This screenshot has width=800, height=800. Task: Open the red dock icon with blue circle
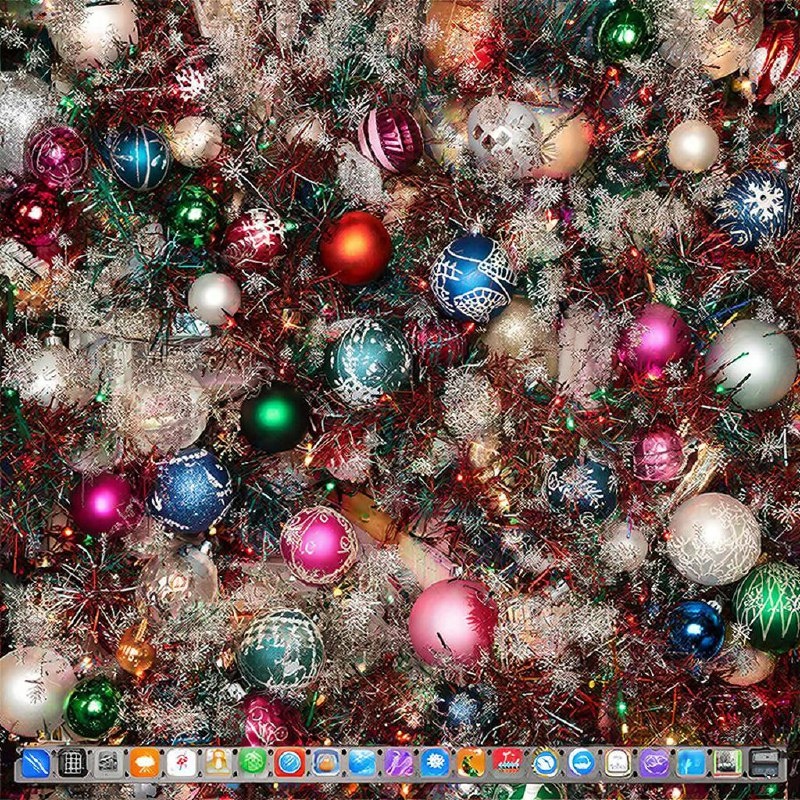(290, 763)
